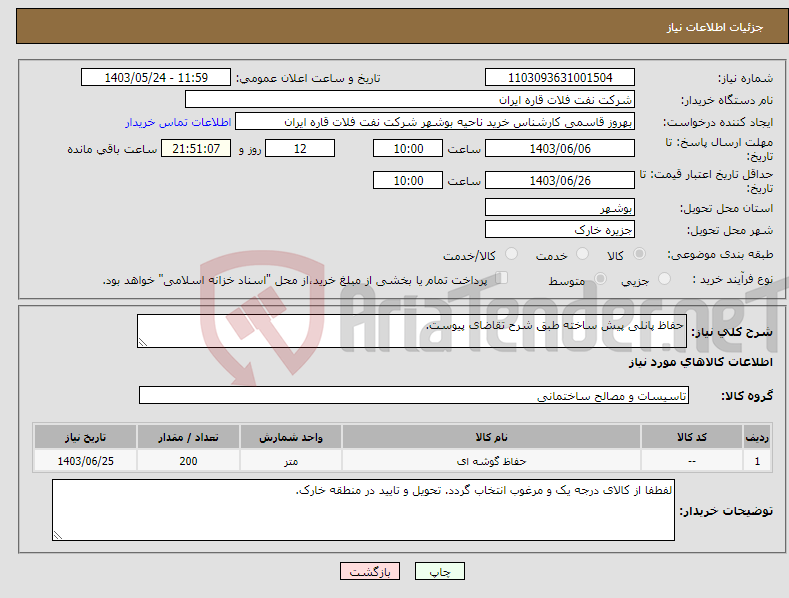This screenshot has width=789, height=598.
Task: Select the خدمت radio button
Action: [x=582, y=254]
